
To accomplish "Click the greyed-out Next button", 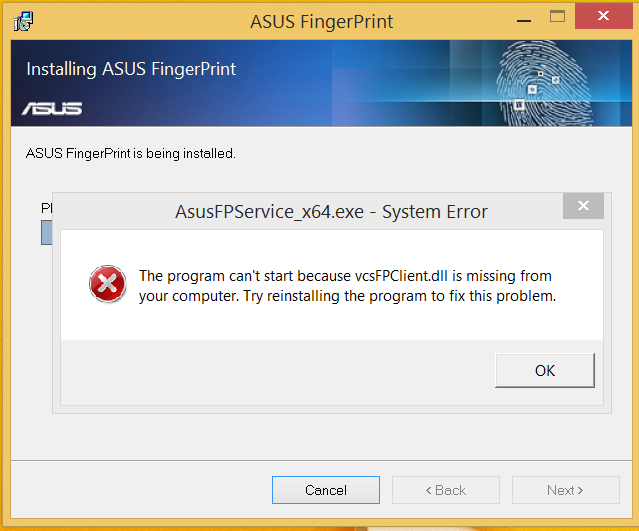I will (x=565, y=490).
